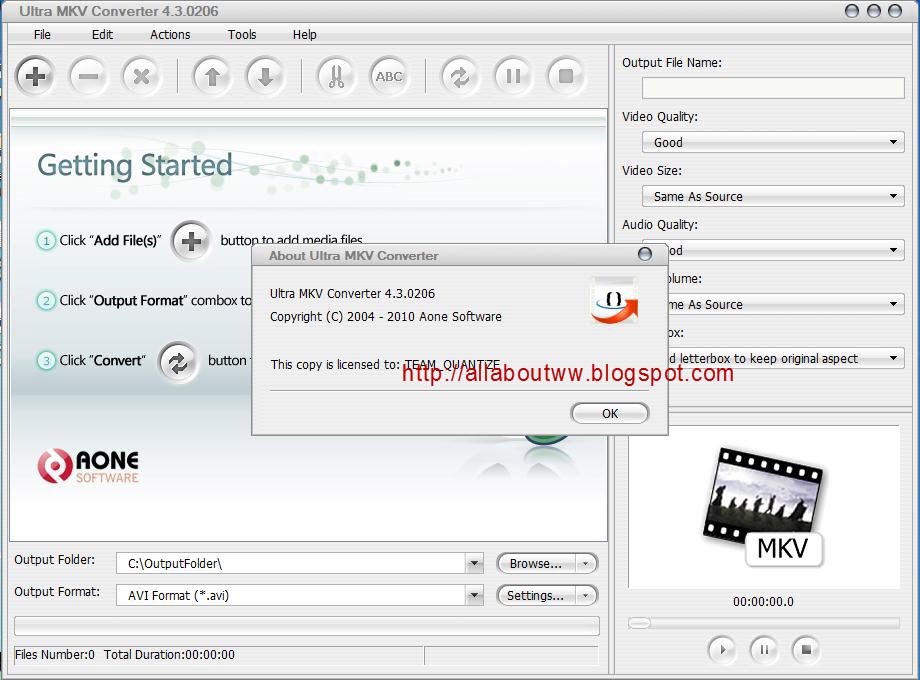Click the Output File Name field
This screenshot has width=920, height=680.
773,89
